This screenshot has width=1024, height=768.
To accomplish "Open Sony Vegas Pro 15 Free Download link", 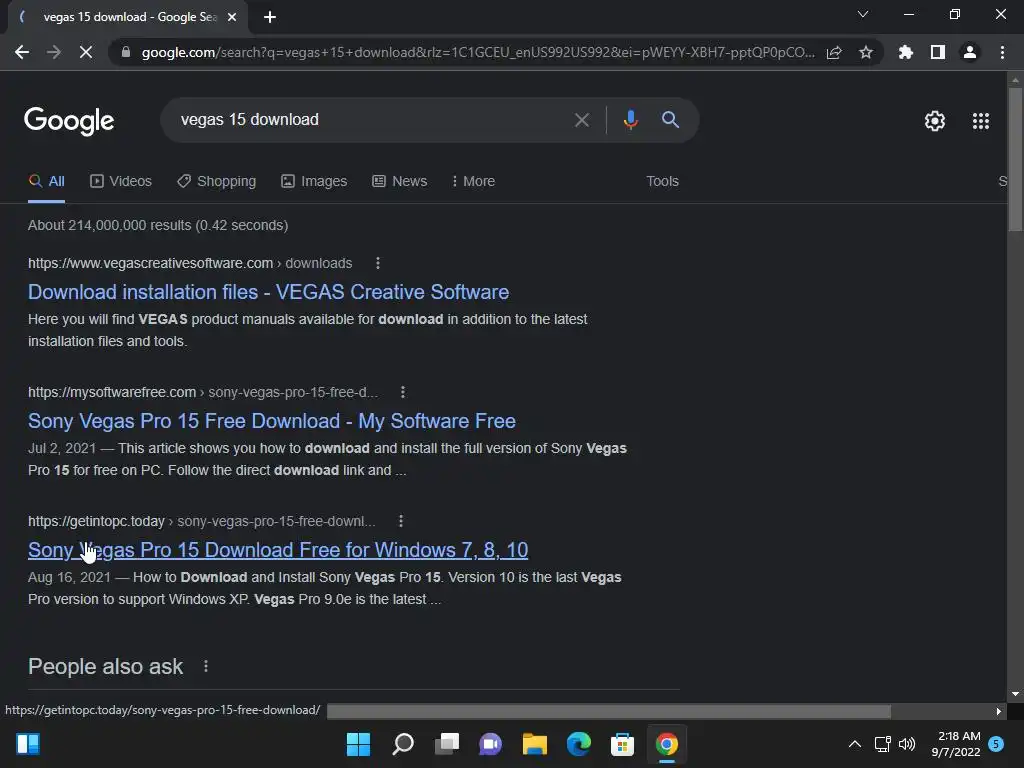I will point(272,421).
